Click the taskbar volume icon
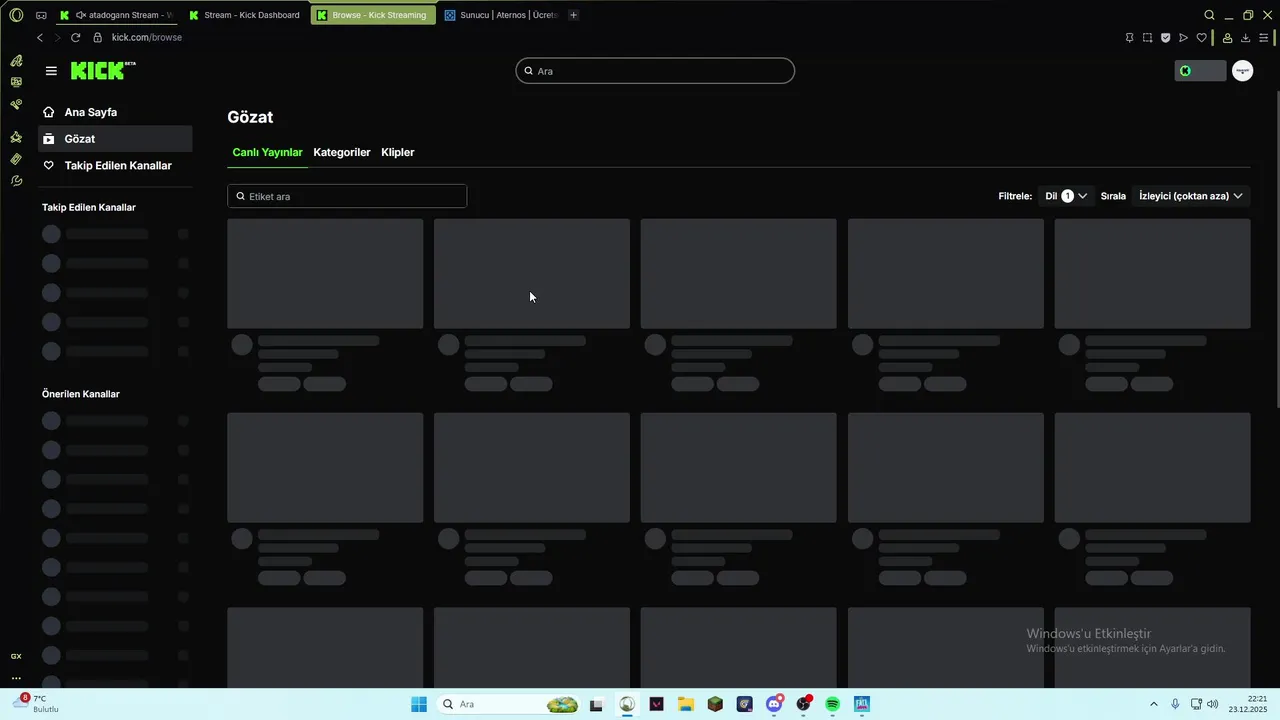 (1212, 704)
